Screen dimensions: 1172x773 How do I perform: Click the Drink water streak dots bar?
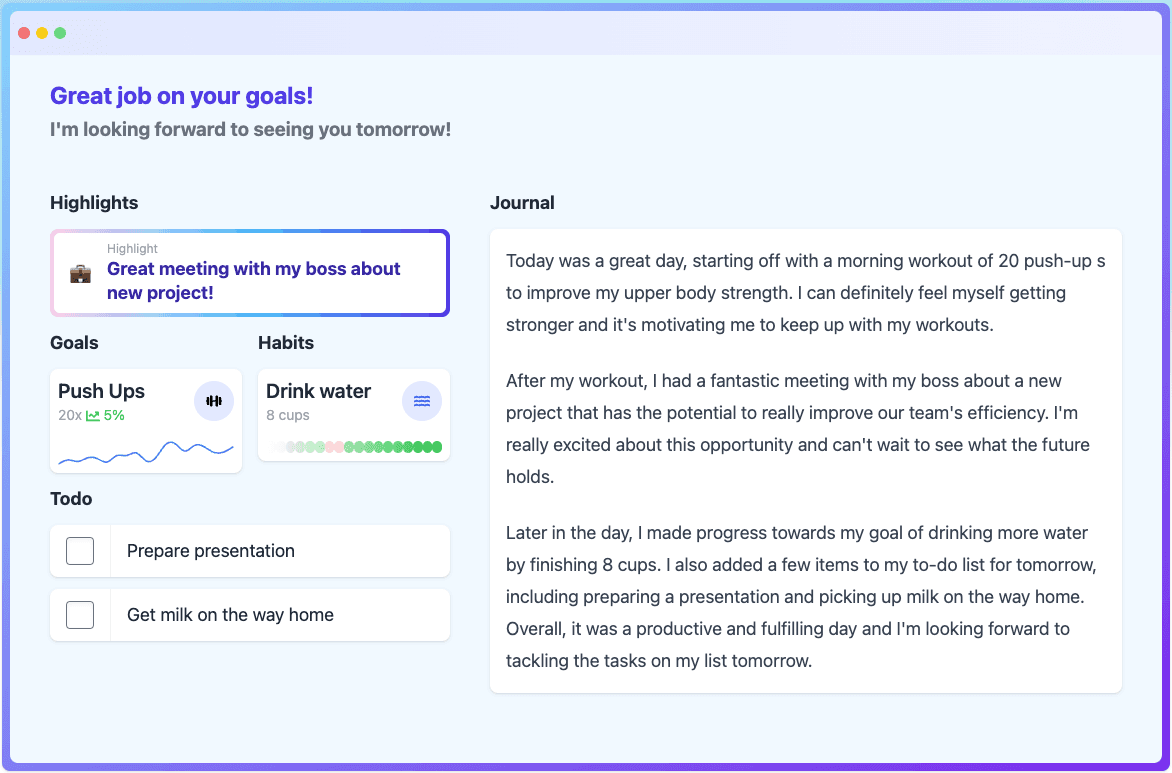click(x=355, y=447)
